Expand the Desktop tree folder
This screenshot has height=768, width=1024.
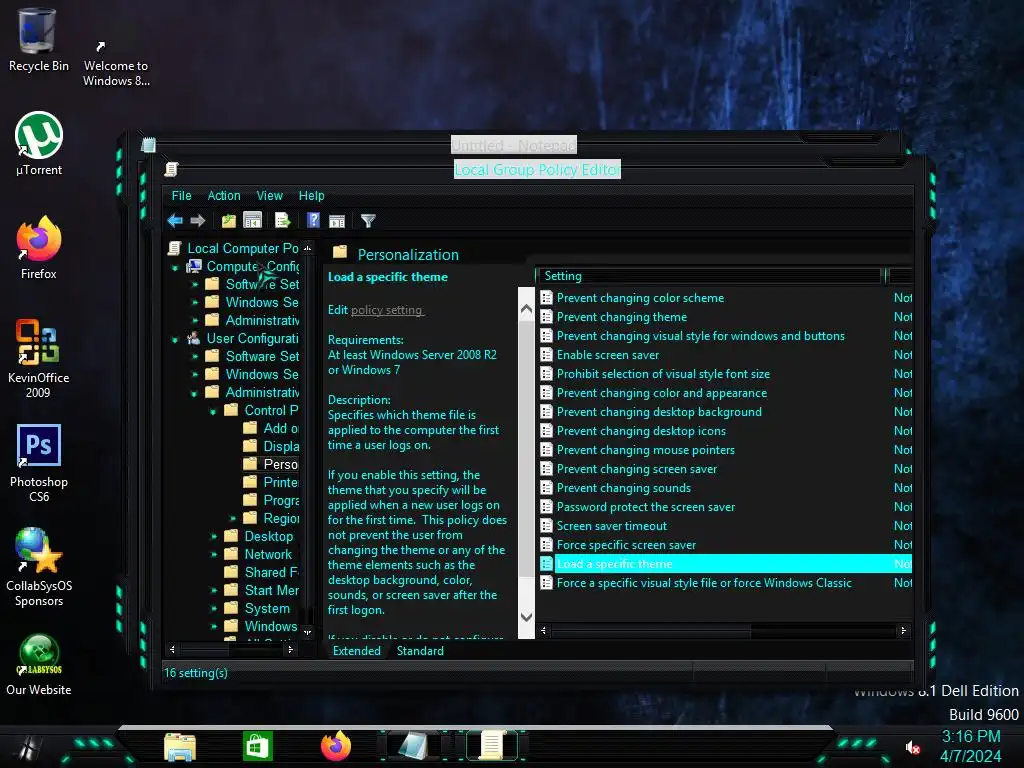pos(214,536)
